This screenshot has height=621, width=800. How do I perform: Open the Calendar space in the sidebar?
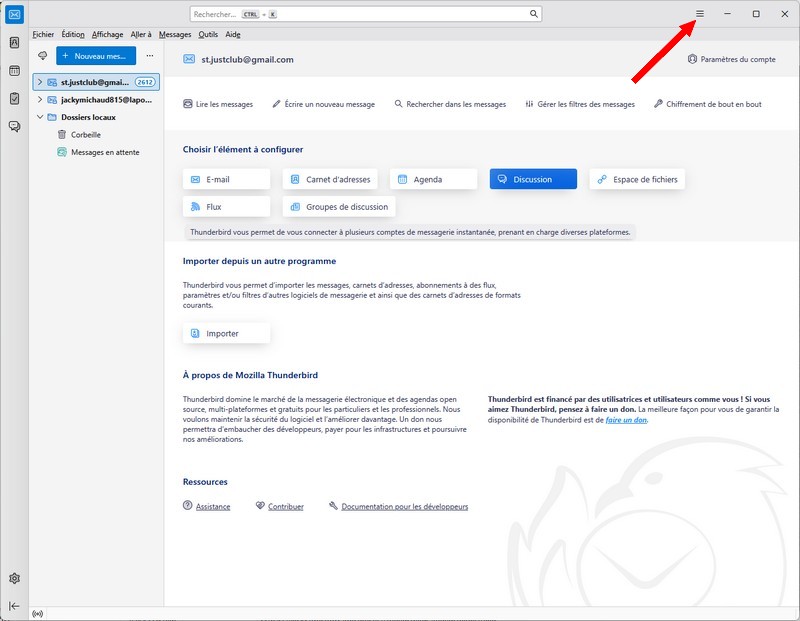point(14,71)
